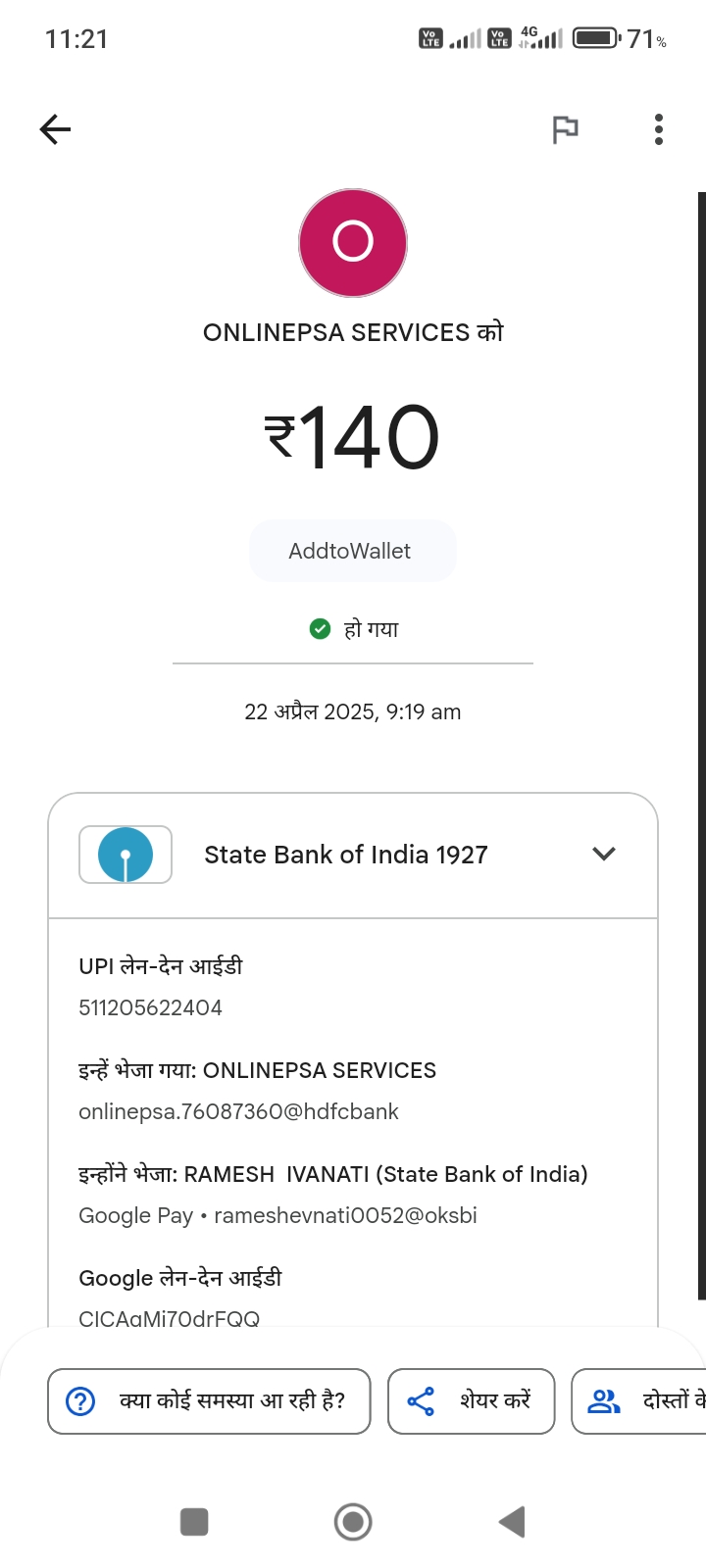706x1568 pixels.
Task: Click the flag report icon
Action: click(565, 129)
